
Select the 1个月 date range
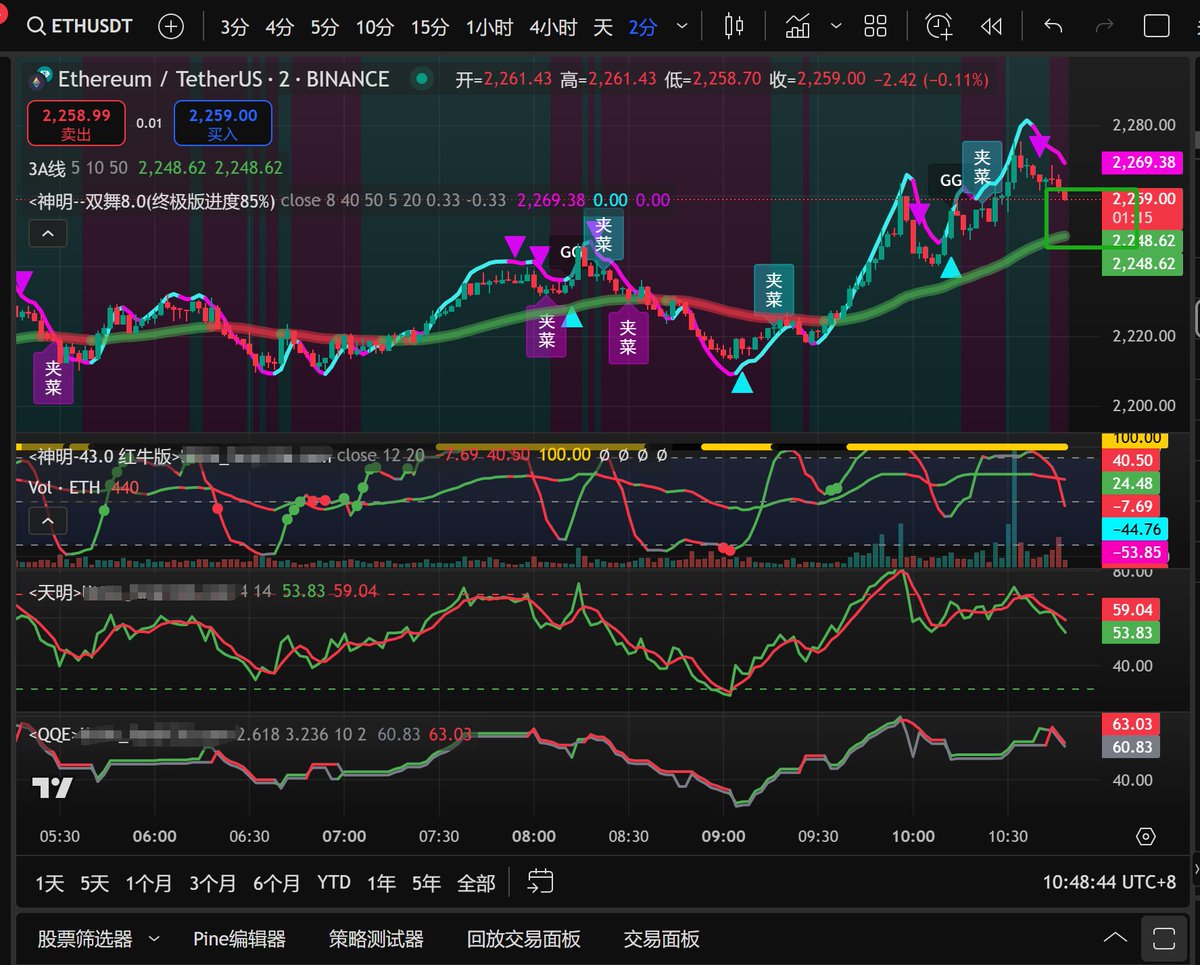pyautogui.click(x=148, y=883)
